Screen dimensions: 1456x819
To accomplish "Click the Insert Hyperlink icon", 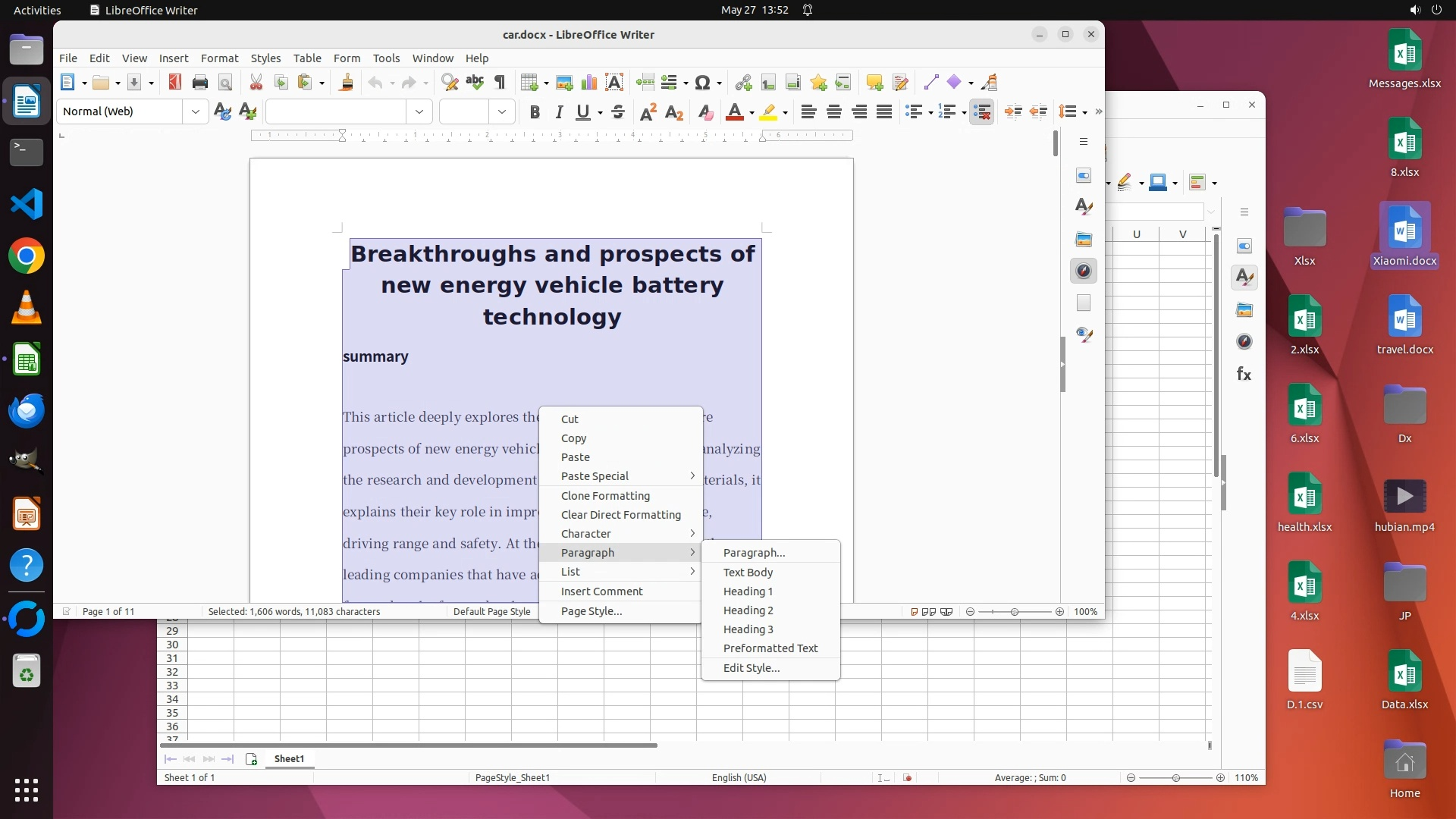I will (743, 83).
